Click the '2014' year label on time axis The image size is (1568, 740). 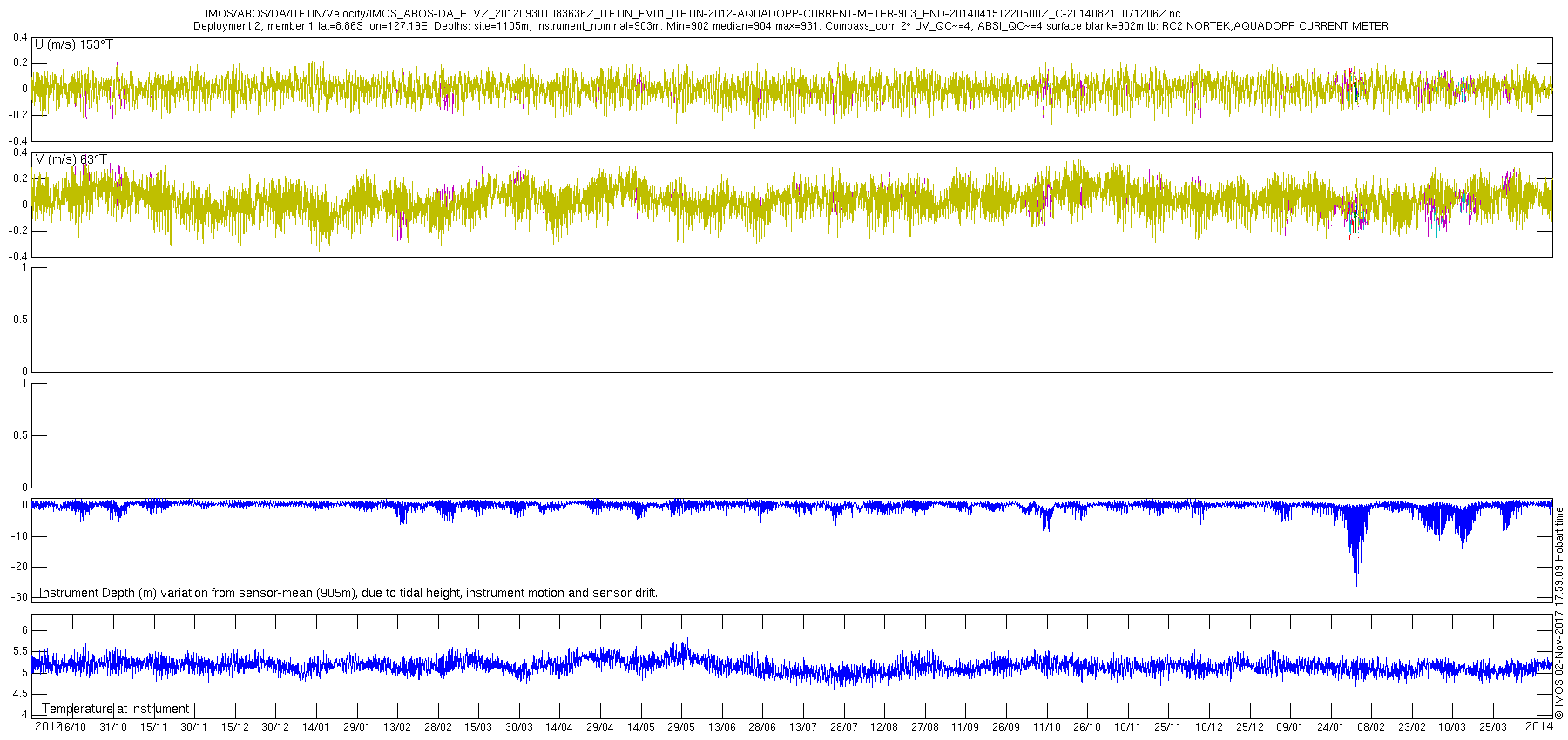coord(1540,726)
